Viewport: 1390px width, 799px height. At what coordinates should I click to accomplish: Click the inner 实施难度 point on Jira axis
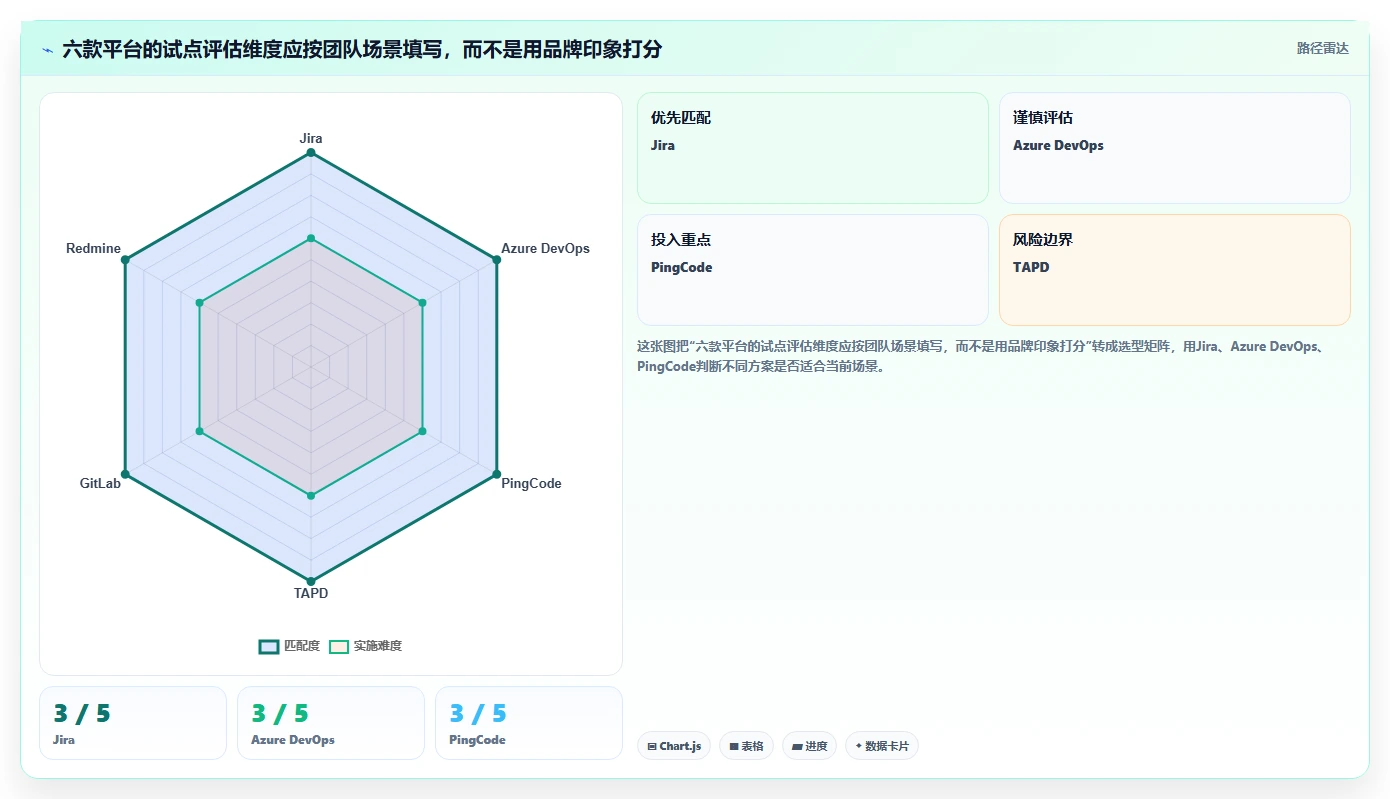pyautogui.click(x=311, y=238)
